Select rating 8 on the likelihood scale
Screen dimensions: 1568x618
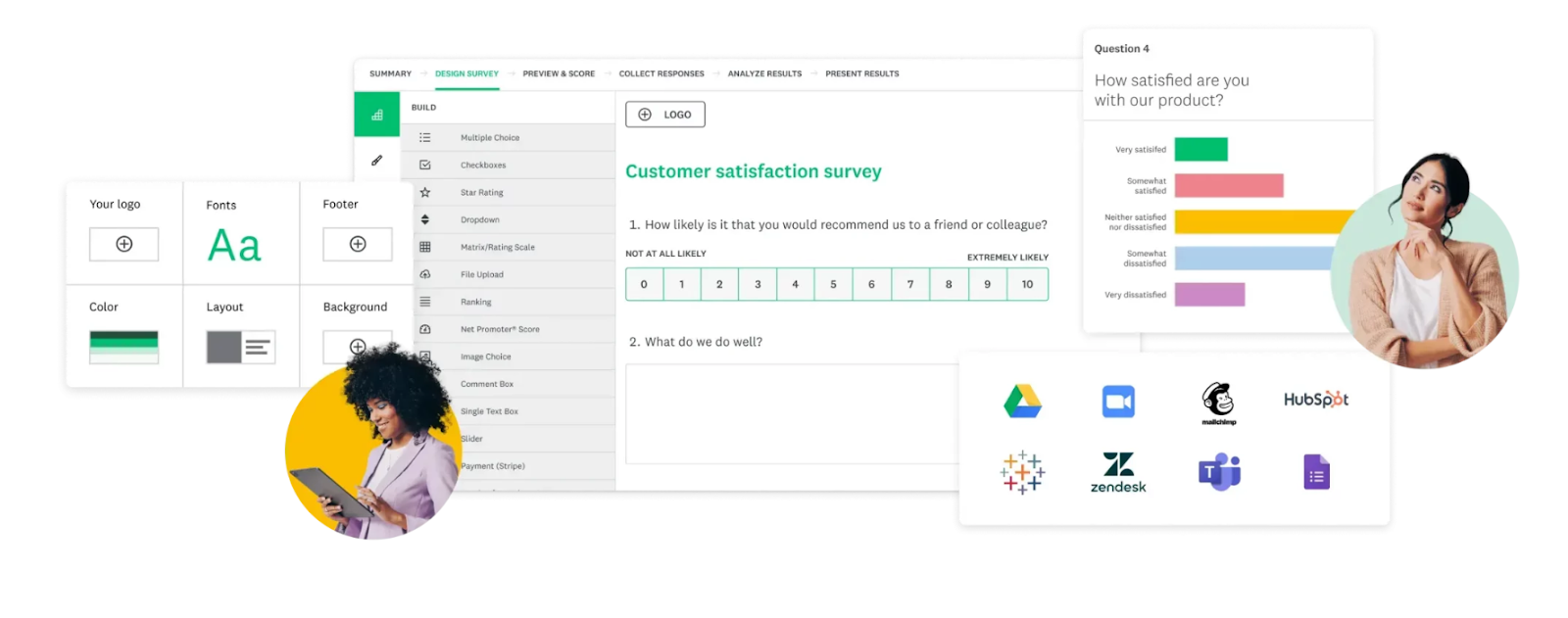pyautogui.click(x=949, y=284)
